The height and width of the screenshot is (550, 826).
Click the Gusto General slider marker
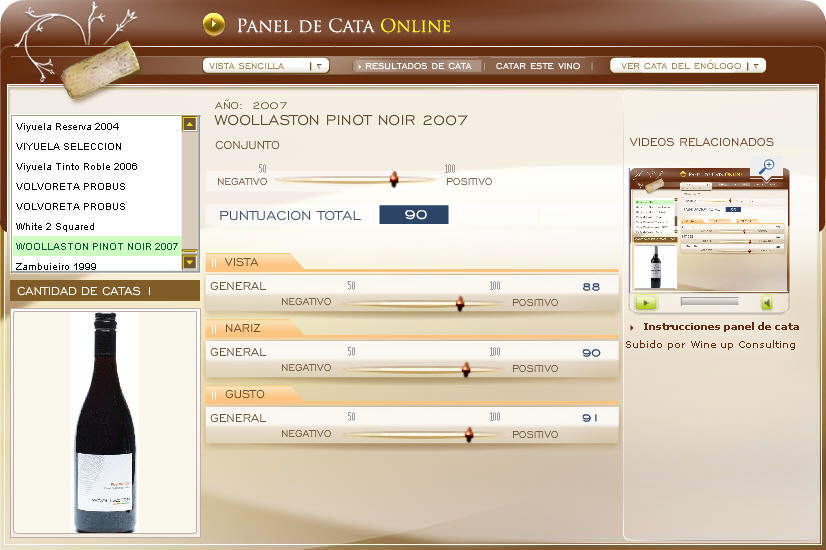coord(469,435)
